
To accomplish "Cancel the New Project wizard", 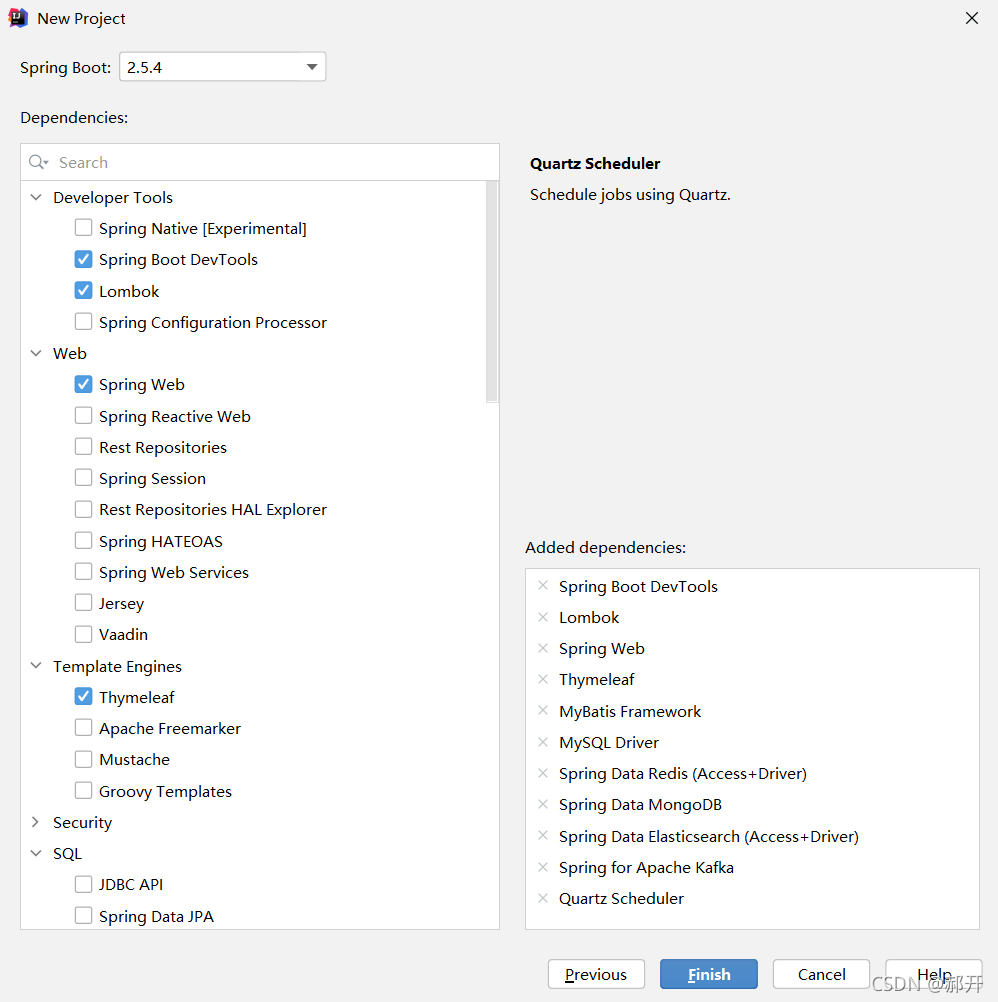I will (x=821, y=974).
